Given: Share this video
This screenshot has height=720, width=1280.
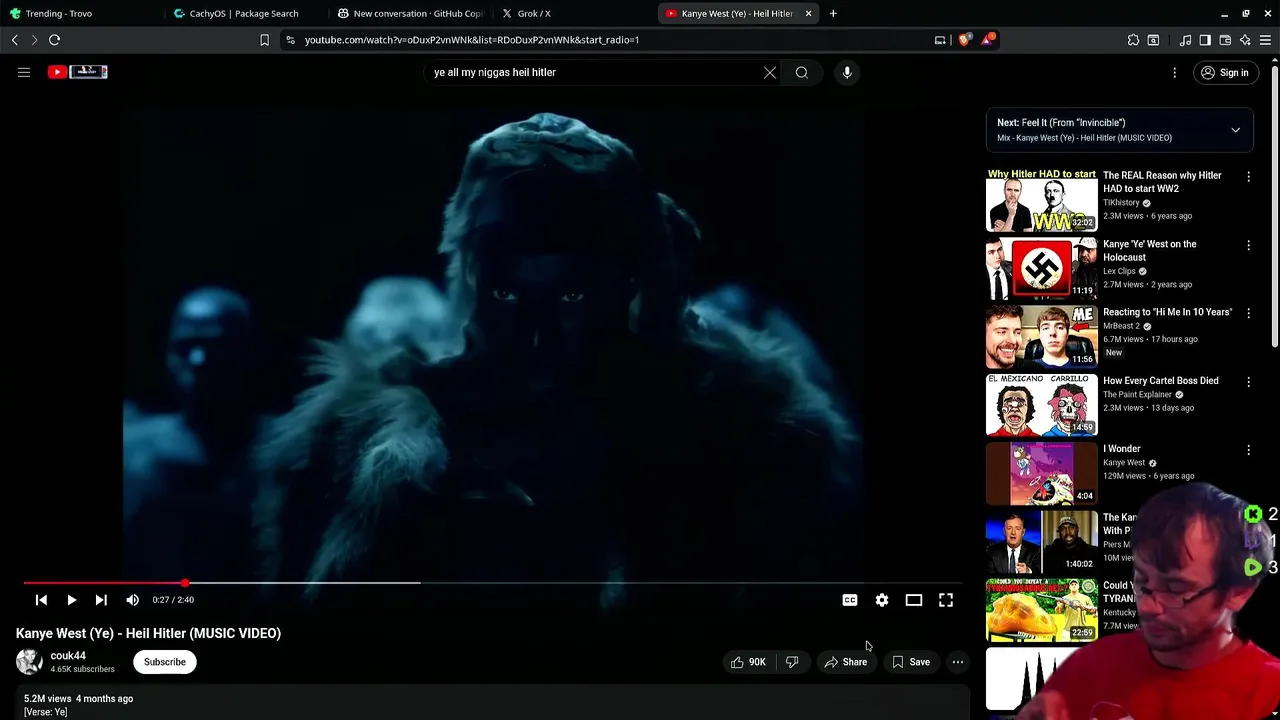Looking at the screenshot, I should click(x=846, y=662).
